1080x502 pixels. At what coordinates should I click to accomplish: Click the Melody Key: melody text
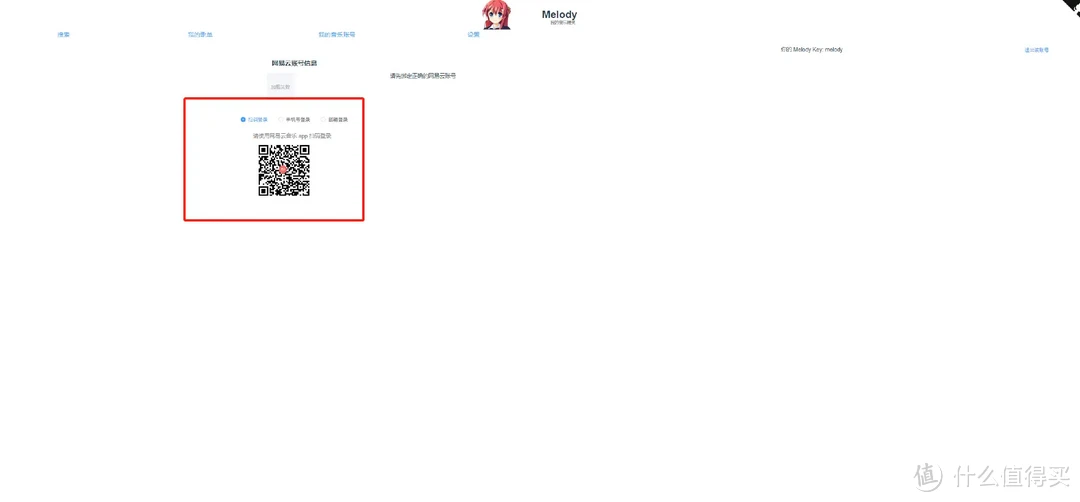tap(811, 50)
